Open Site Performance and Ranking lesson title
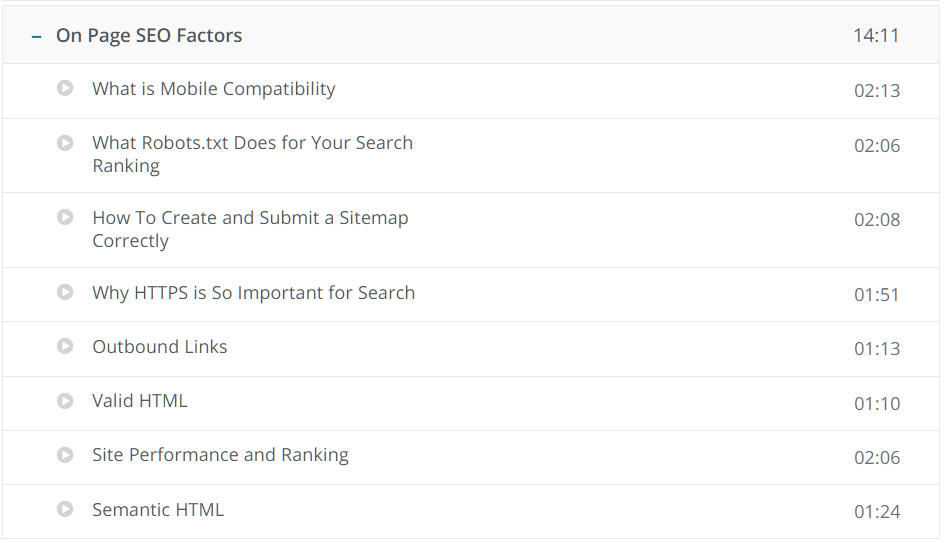This screenshot has width=944, height=543. [220, 455]
